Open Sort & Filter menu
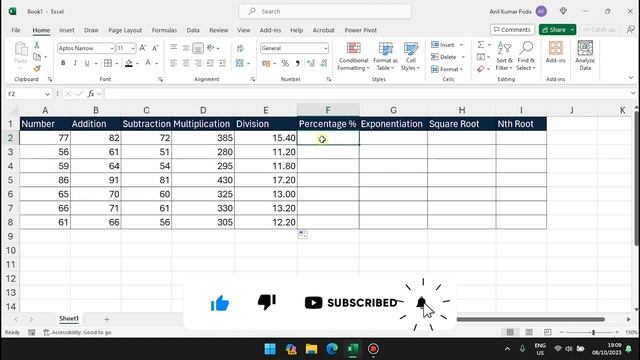This screenshot has width=640, height=360. pos(504,56)
